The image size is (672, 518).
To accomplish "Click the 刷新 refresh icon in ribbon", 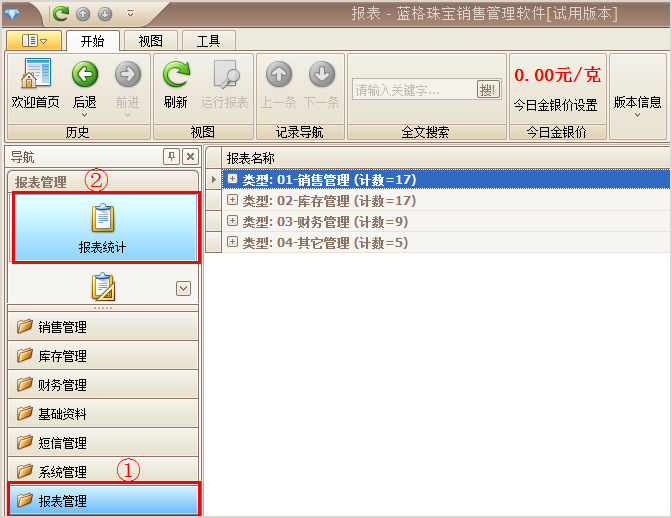I will coord(176,74).
